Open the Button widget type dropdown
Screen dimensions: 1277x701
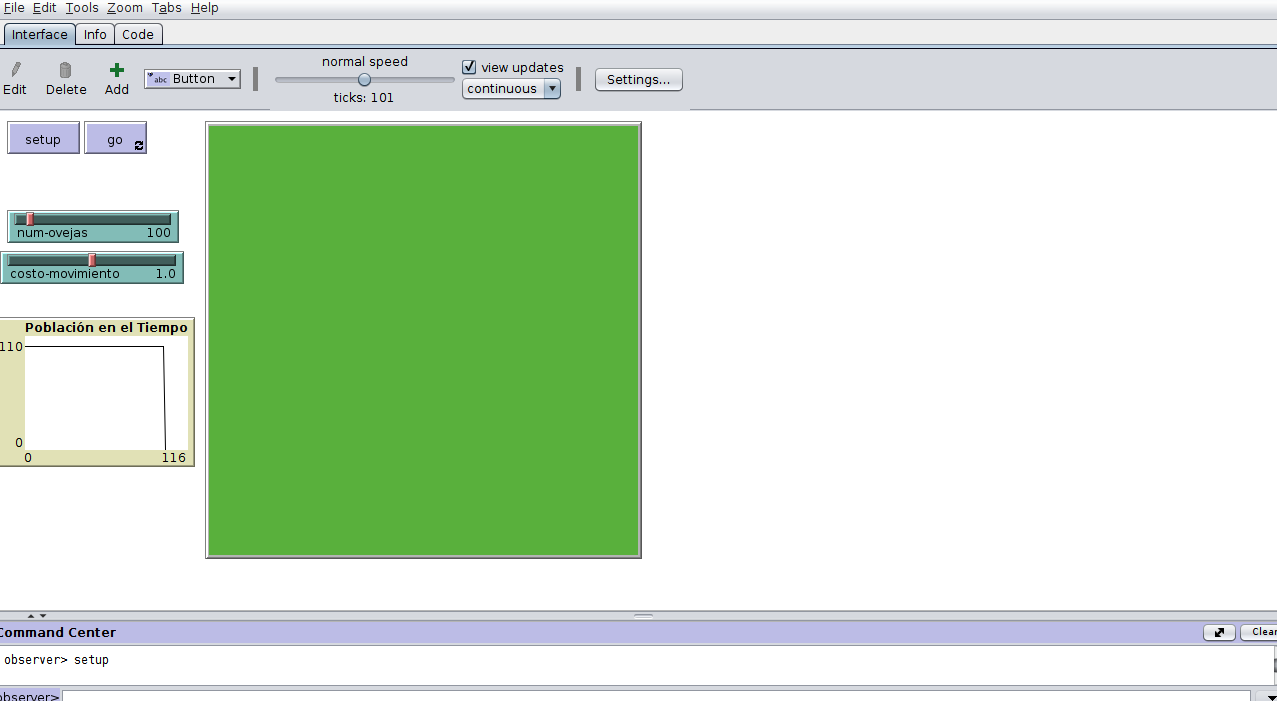[192, 79]
